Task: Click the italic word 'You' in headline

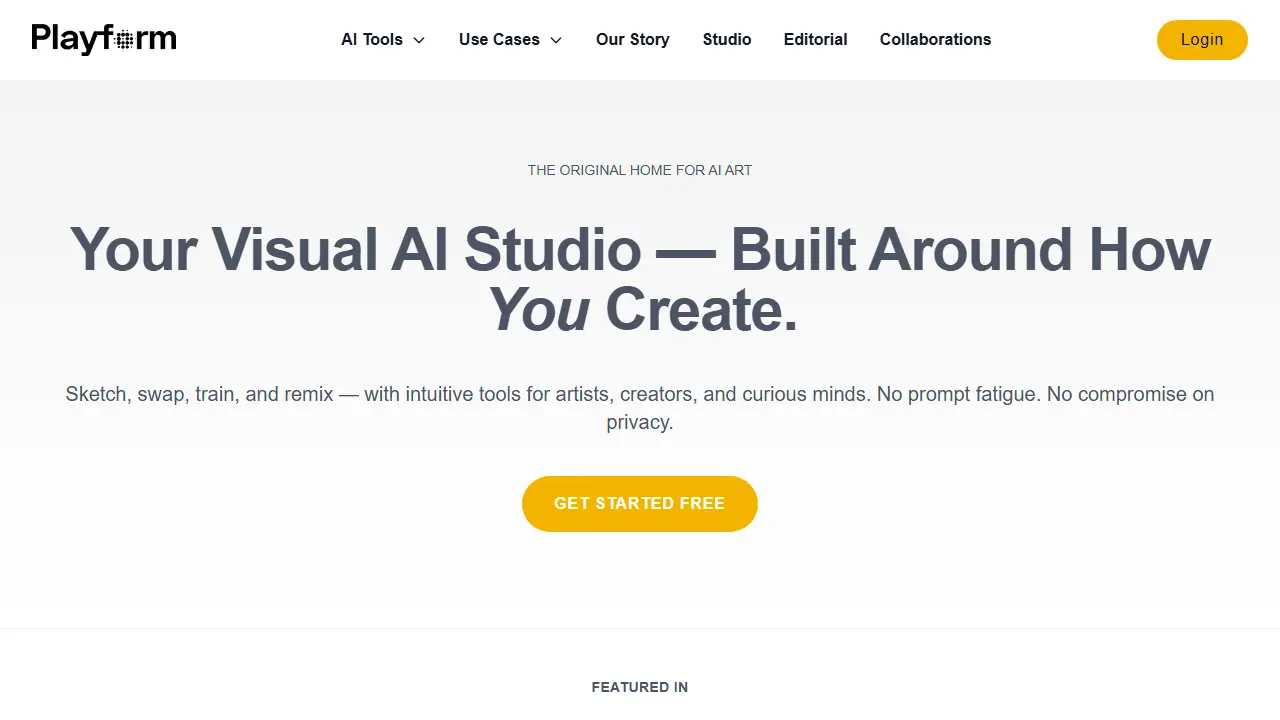Action: 538,310
